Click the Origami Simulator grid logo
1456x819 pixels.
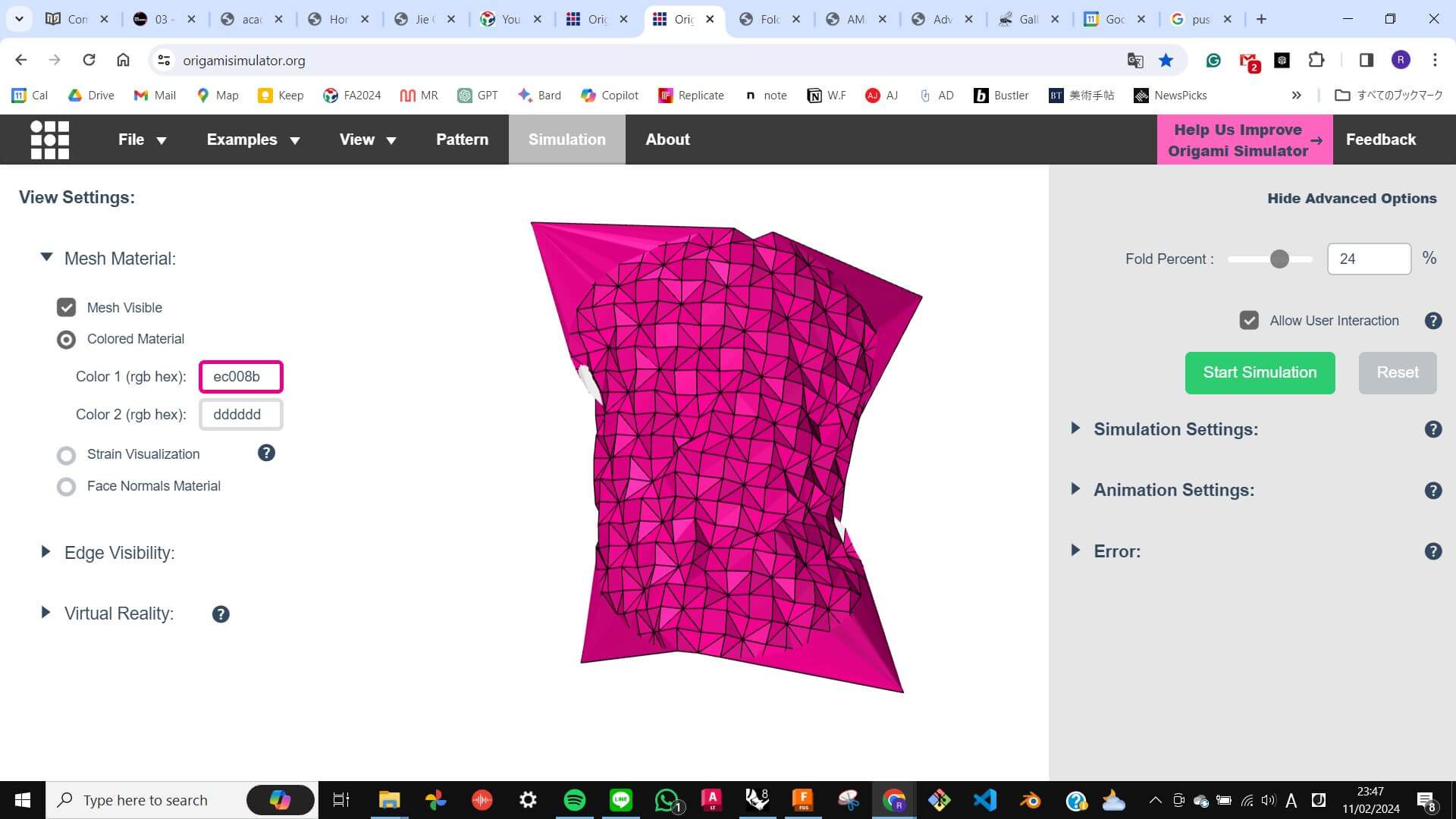[49, 140]
